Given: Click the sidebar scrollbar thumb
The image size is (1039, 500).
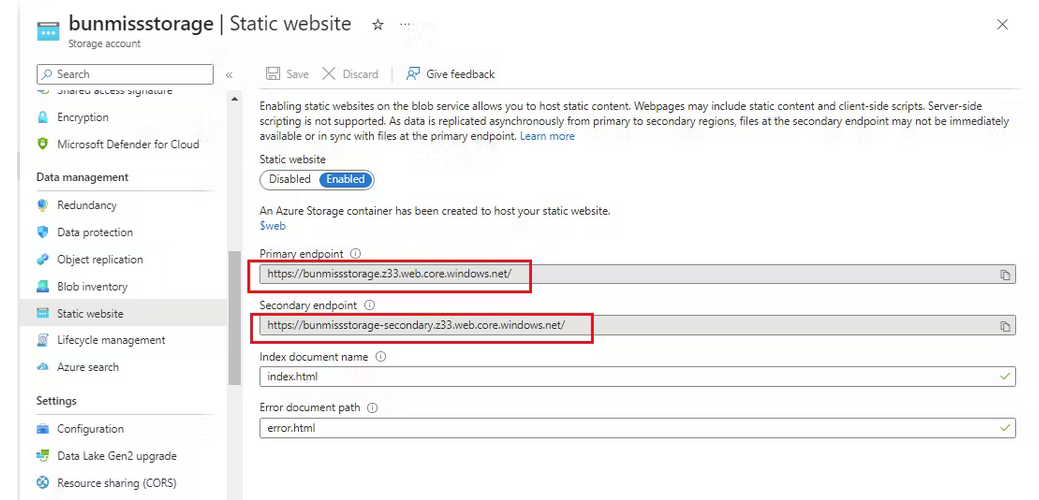Looking at the screenshot, I should (x=235, y=318).
